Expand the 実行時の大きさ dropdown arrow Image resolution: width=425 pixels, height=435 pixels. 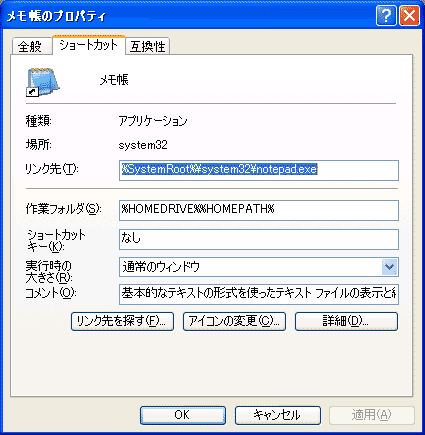click(x=389, y=267)
